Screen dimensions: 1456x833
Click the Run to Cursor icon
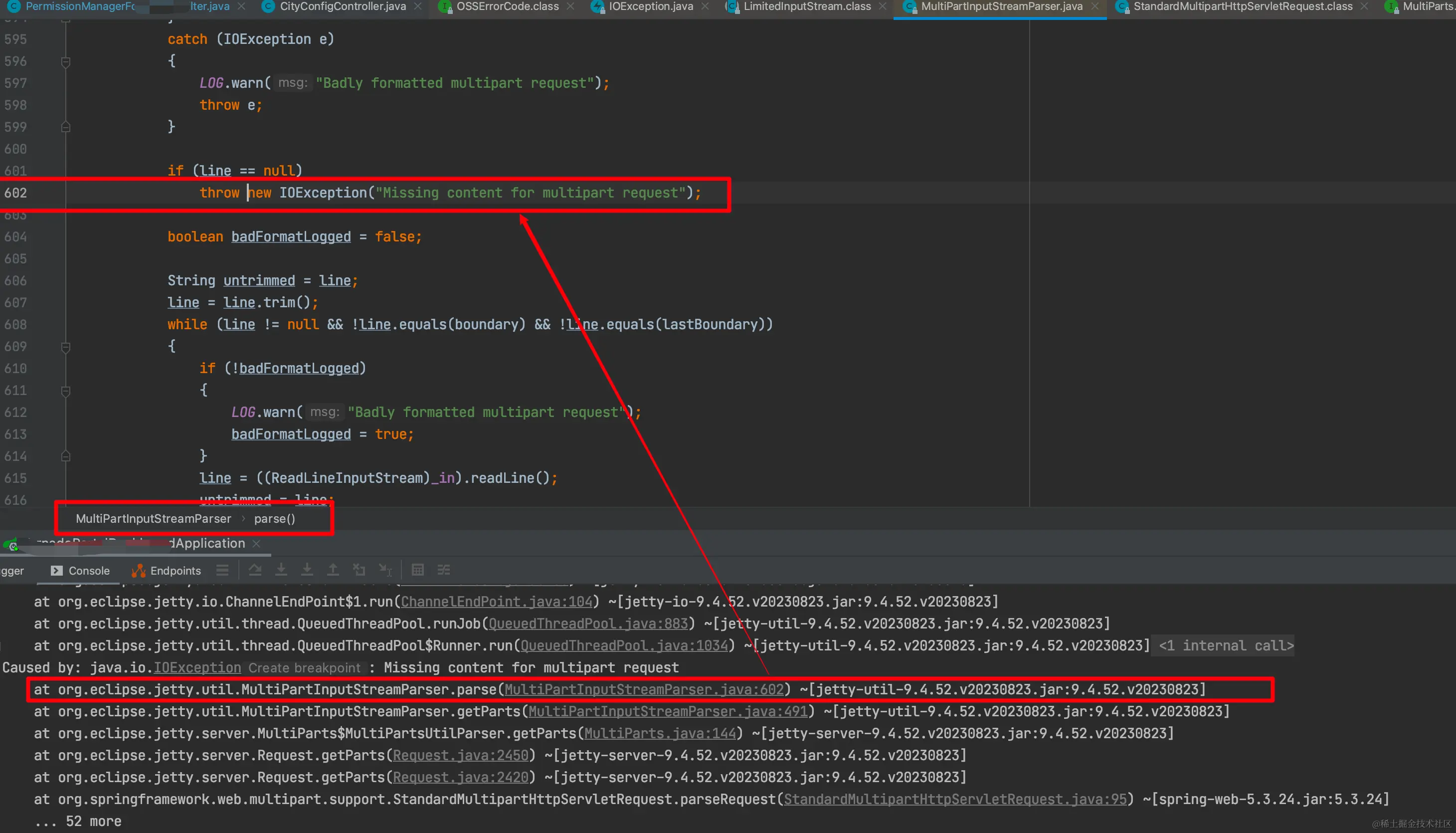pyautogui.click(x=385, y=570)
